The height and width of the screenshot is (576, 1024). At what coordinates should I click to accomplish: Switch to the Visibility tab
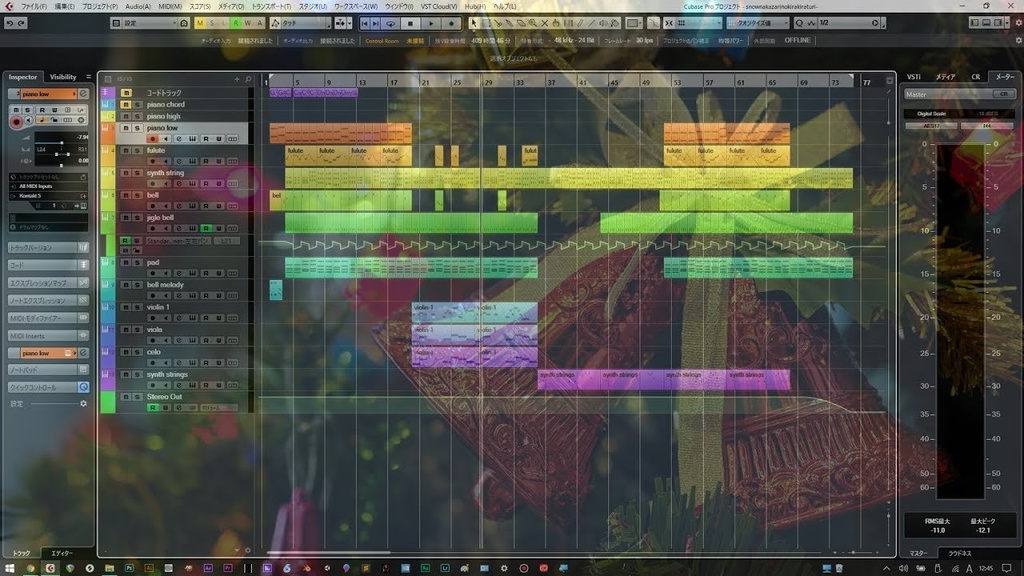(x=63, y=77)
